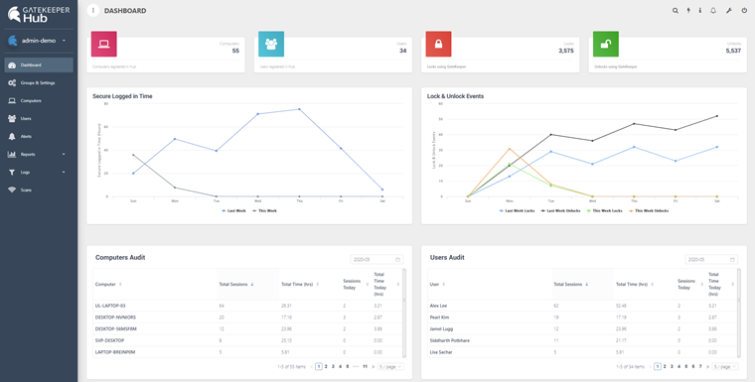The image size is (755, 382).
Task: Open Scans in the sidebar
Action: pos(39,190)
